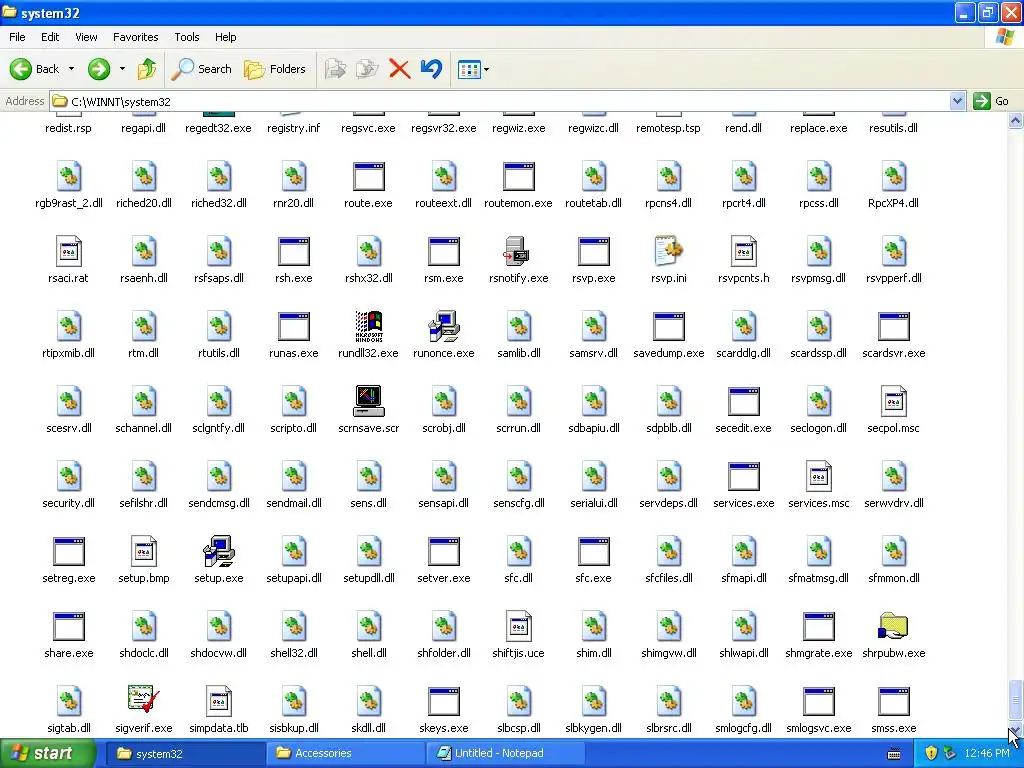The height and width of the screenshot is (768, 1024).
Task: Select the shiftjis.uce file icon
Action: click(519, 626)
